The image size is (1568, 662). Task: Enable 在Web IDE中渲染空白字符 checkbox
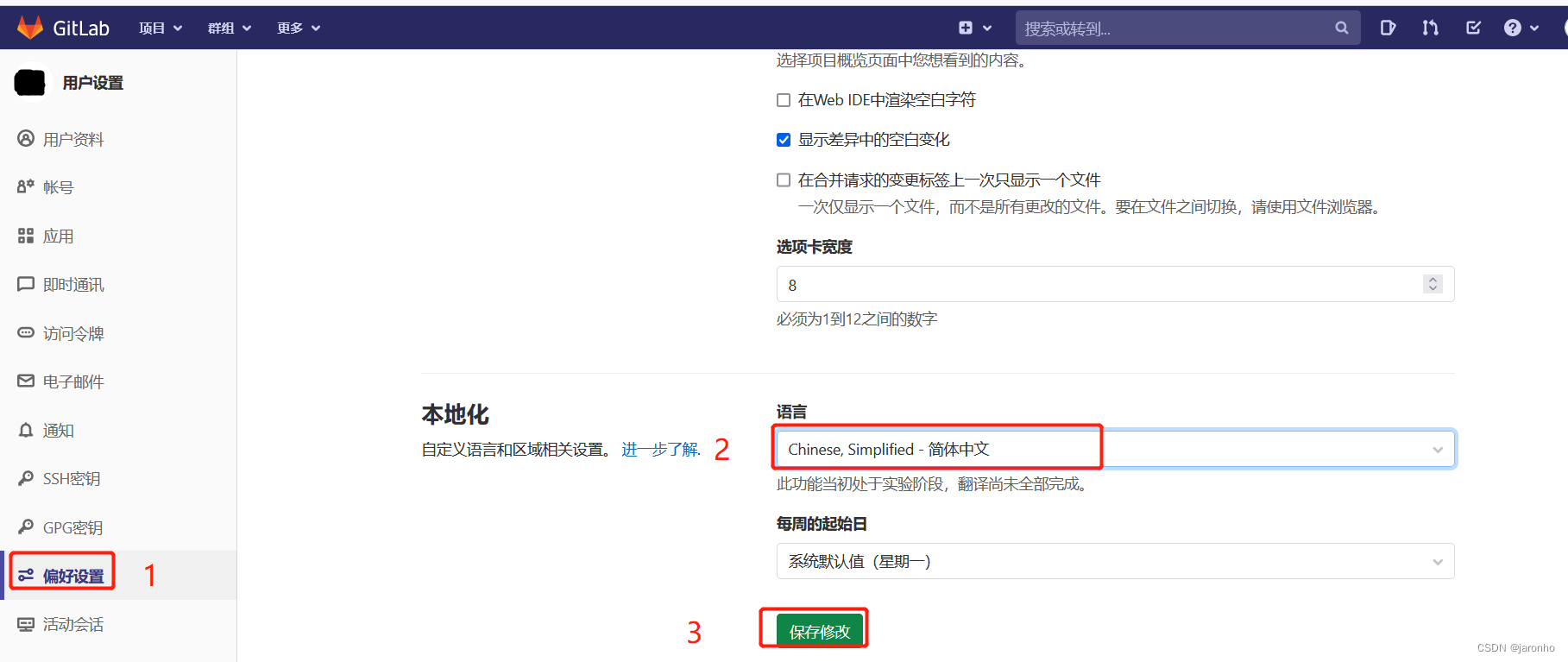pyautogui.click(x=784, y=100)
